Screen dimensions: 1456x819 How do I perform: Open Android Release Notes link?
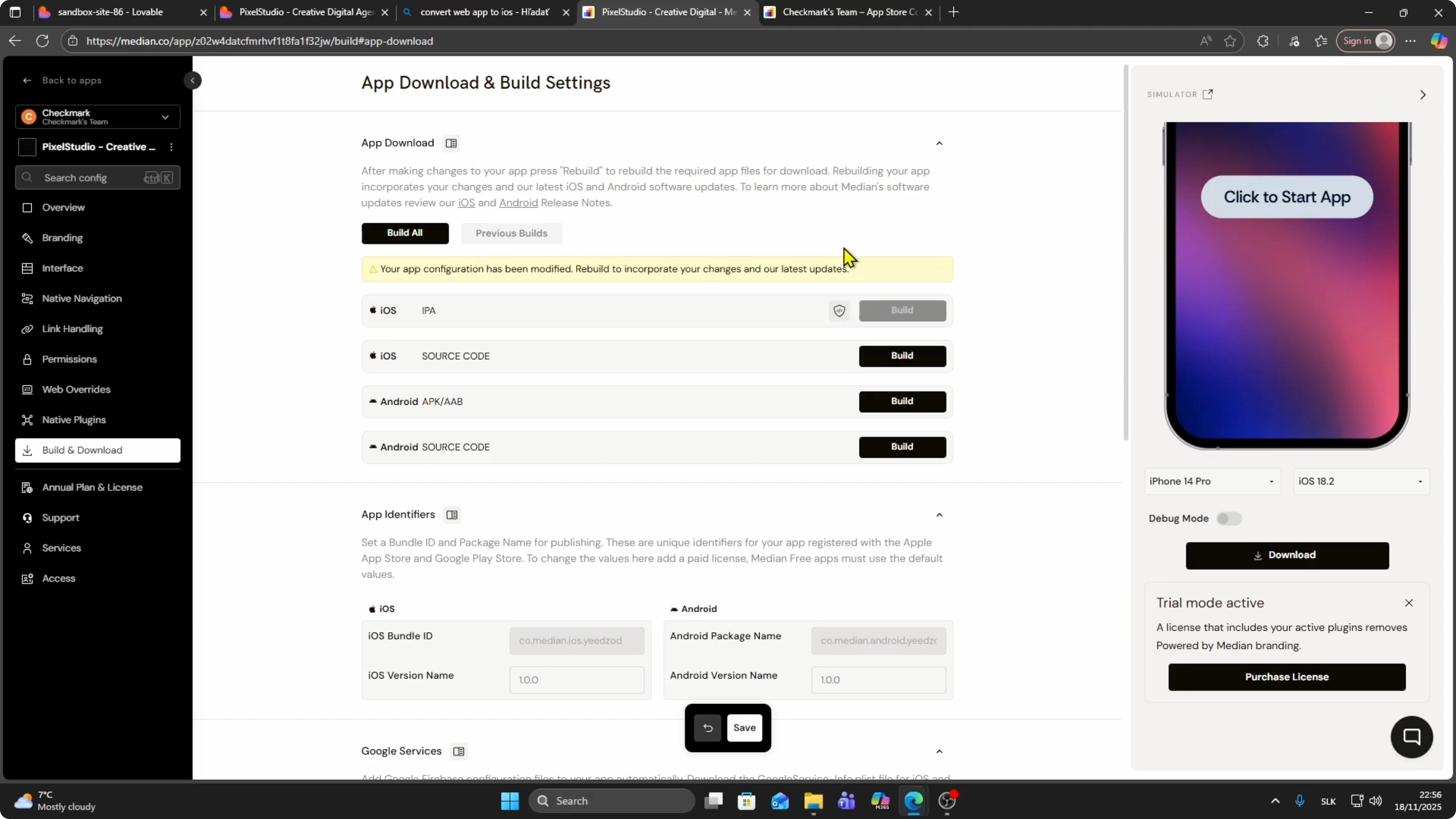[x=518, y=203]
